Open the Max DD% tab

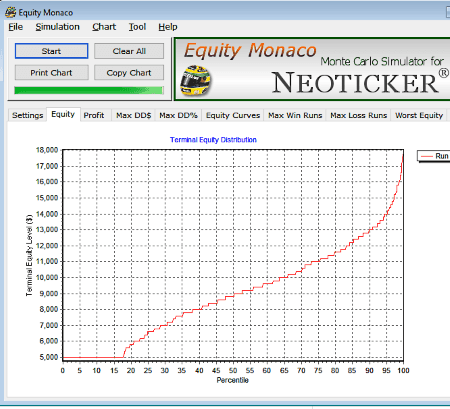178,115
